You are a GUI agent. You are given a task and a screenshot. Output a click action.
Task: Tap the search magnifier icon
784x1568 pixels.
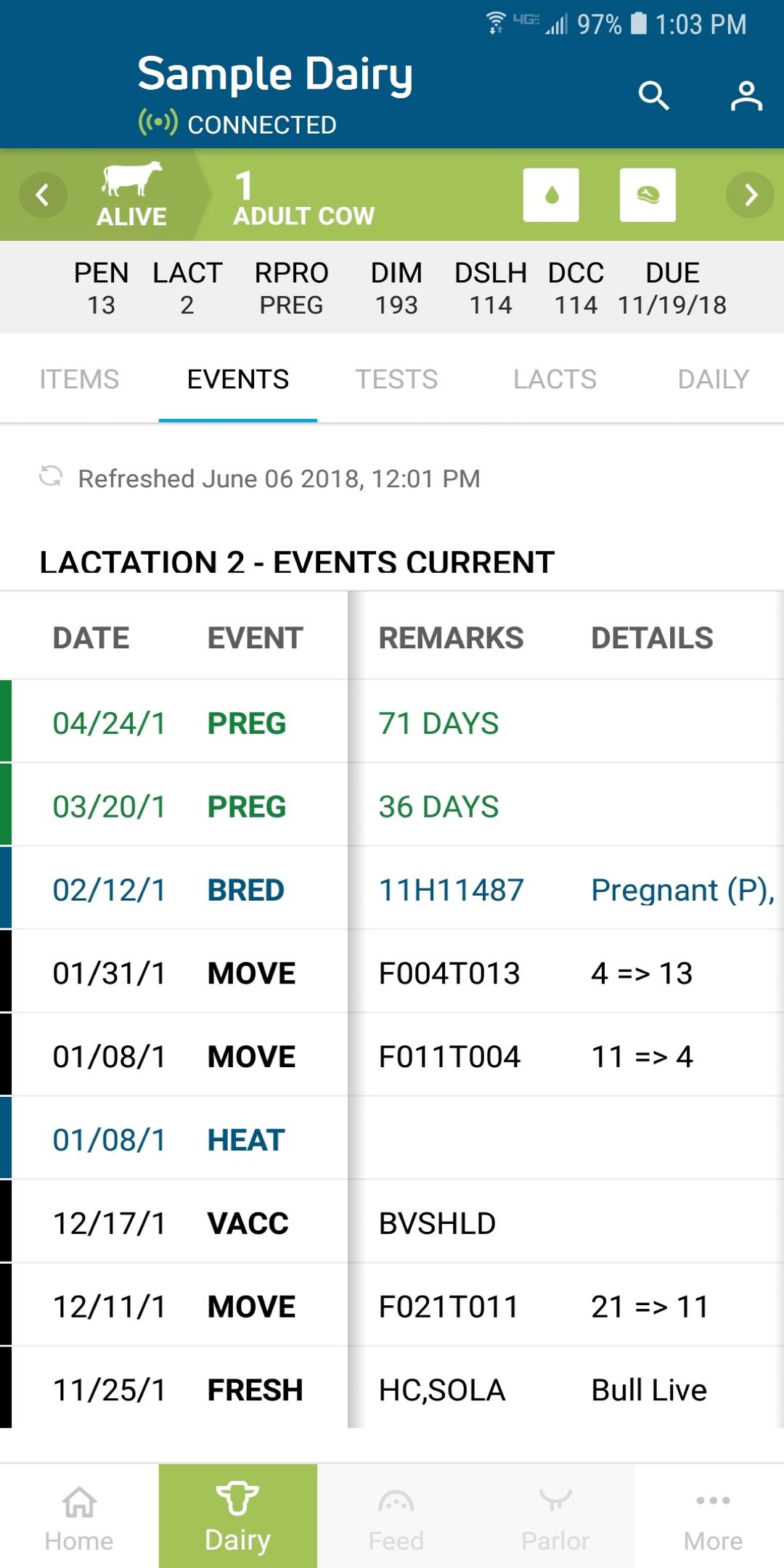tap(653, 96)
